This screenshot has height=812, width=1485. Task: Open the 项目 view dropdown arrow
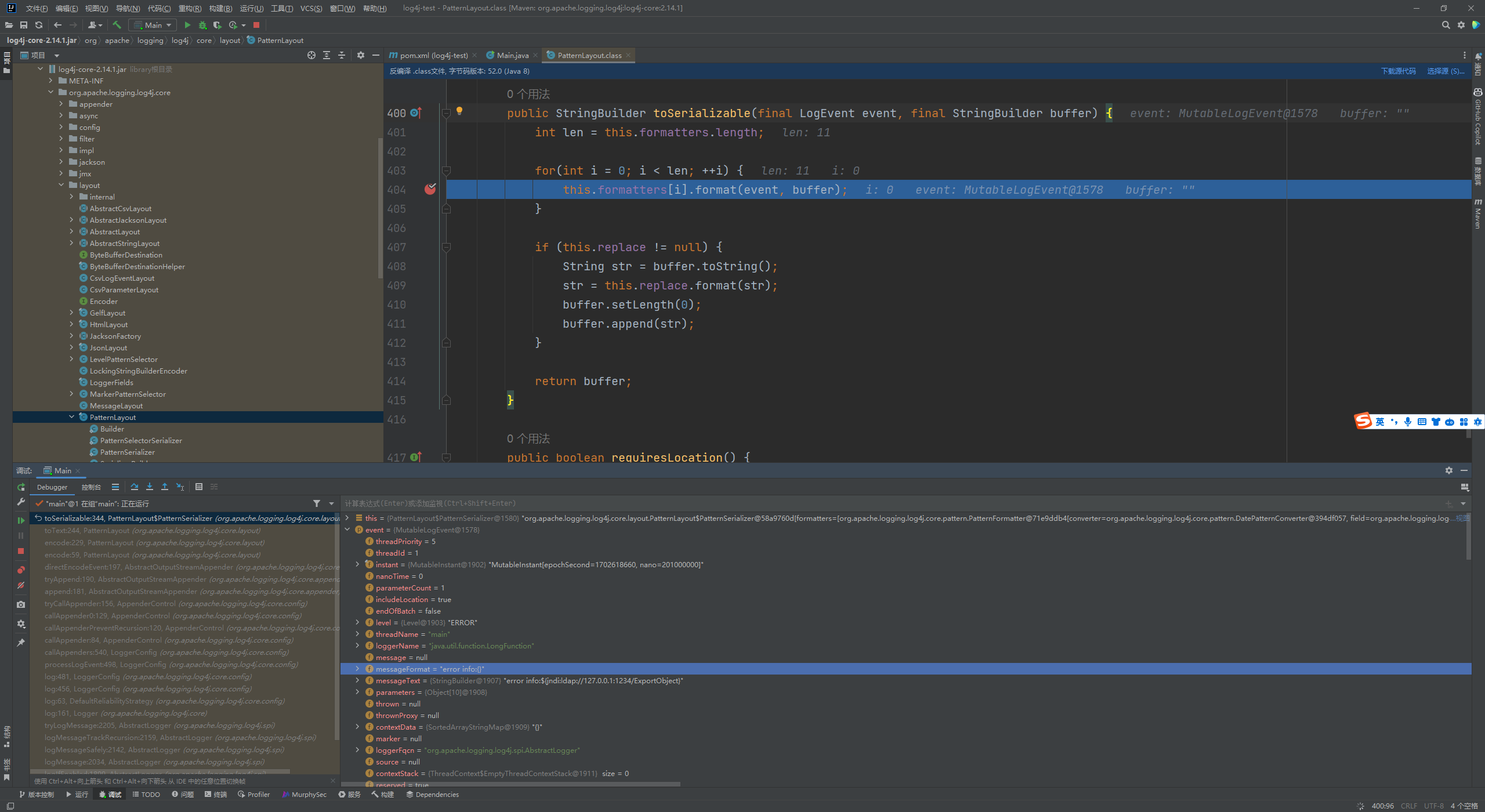point(57,56)
